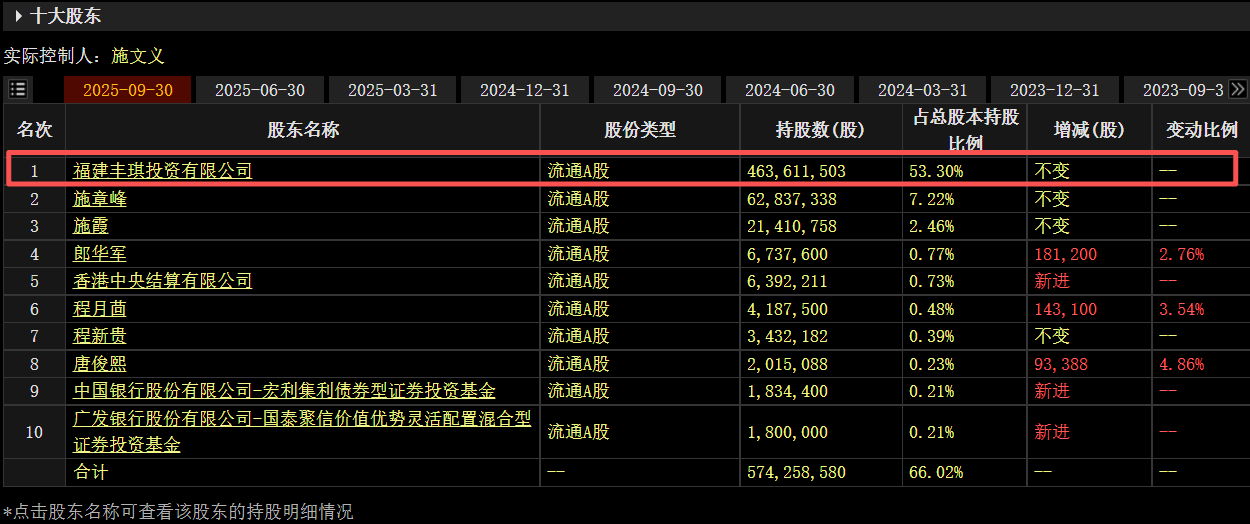Open shareholder 福建丰琪投资有限公司 details
Viewport: 1250px width, 524px height.
click(x=163, y=171)
